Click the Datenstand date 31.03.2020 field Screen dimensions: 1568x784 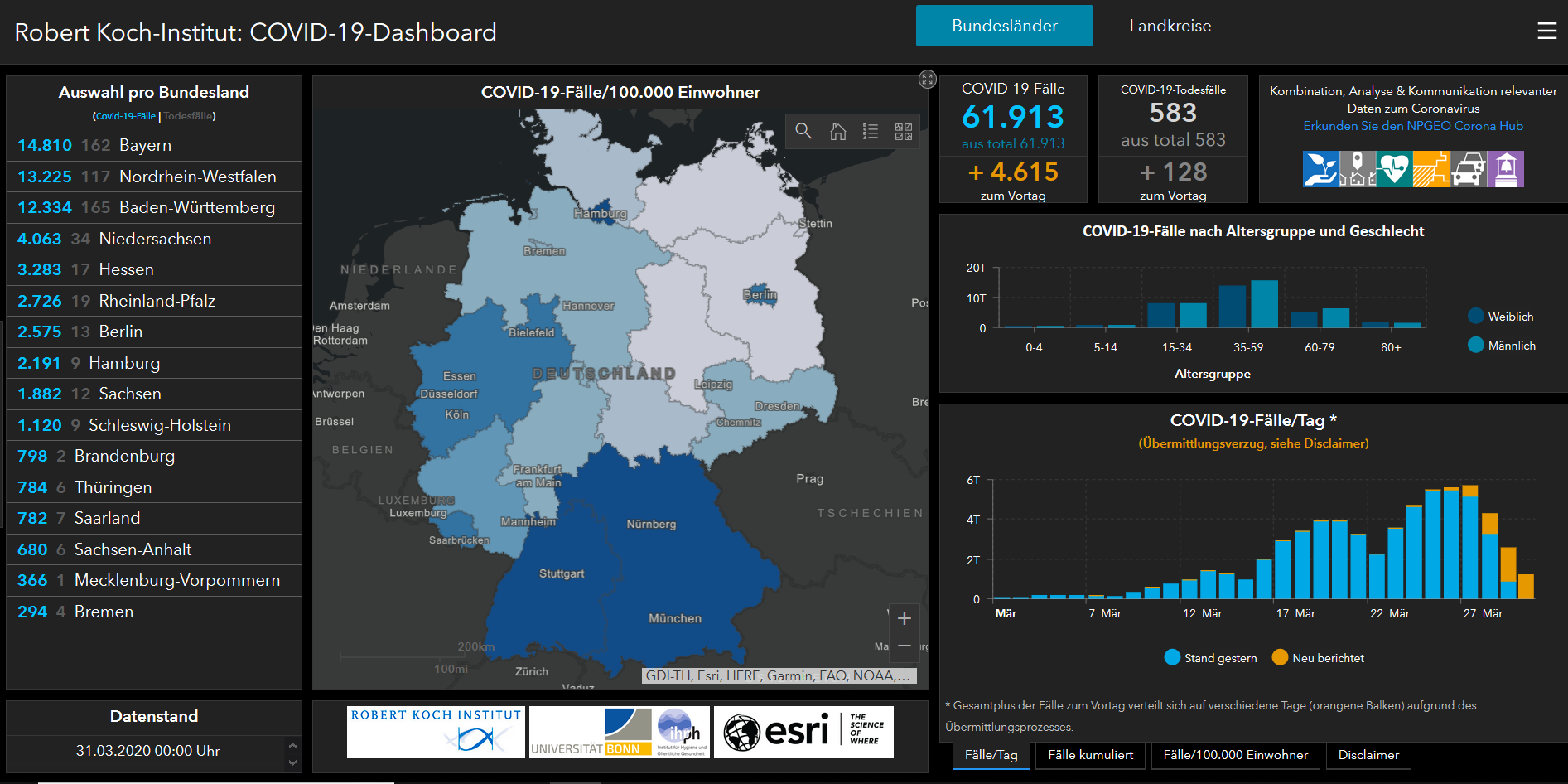(148, 751)
